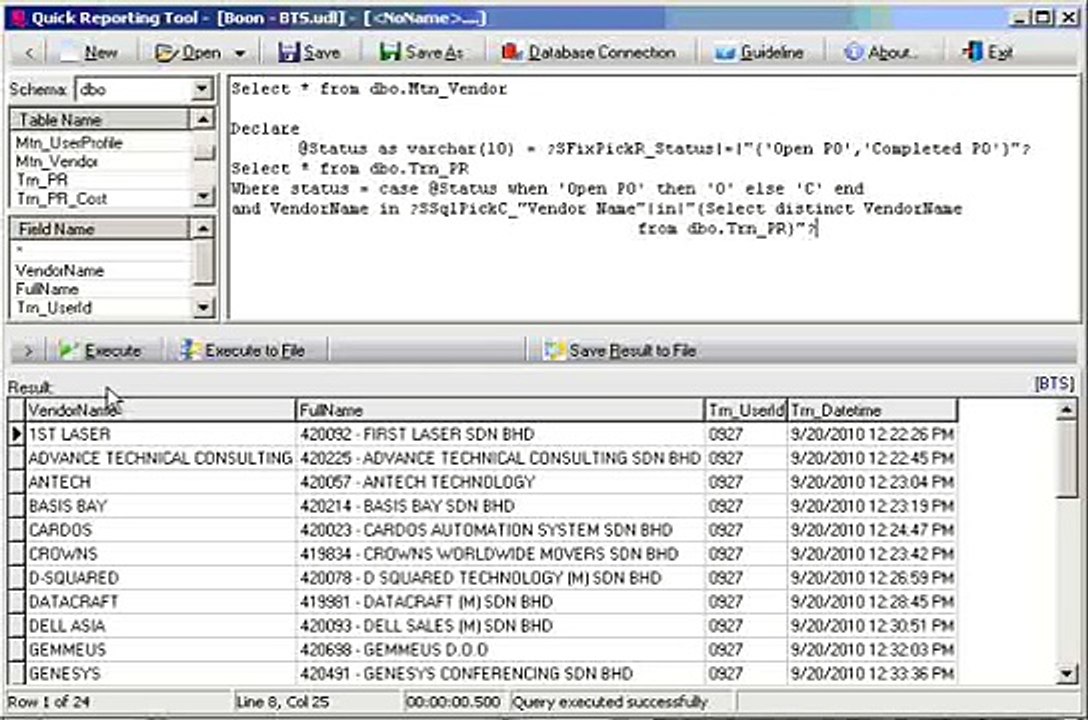Click the VendorName result column header

pyautogui.click(x=160, y=411)
